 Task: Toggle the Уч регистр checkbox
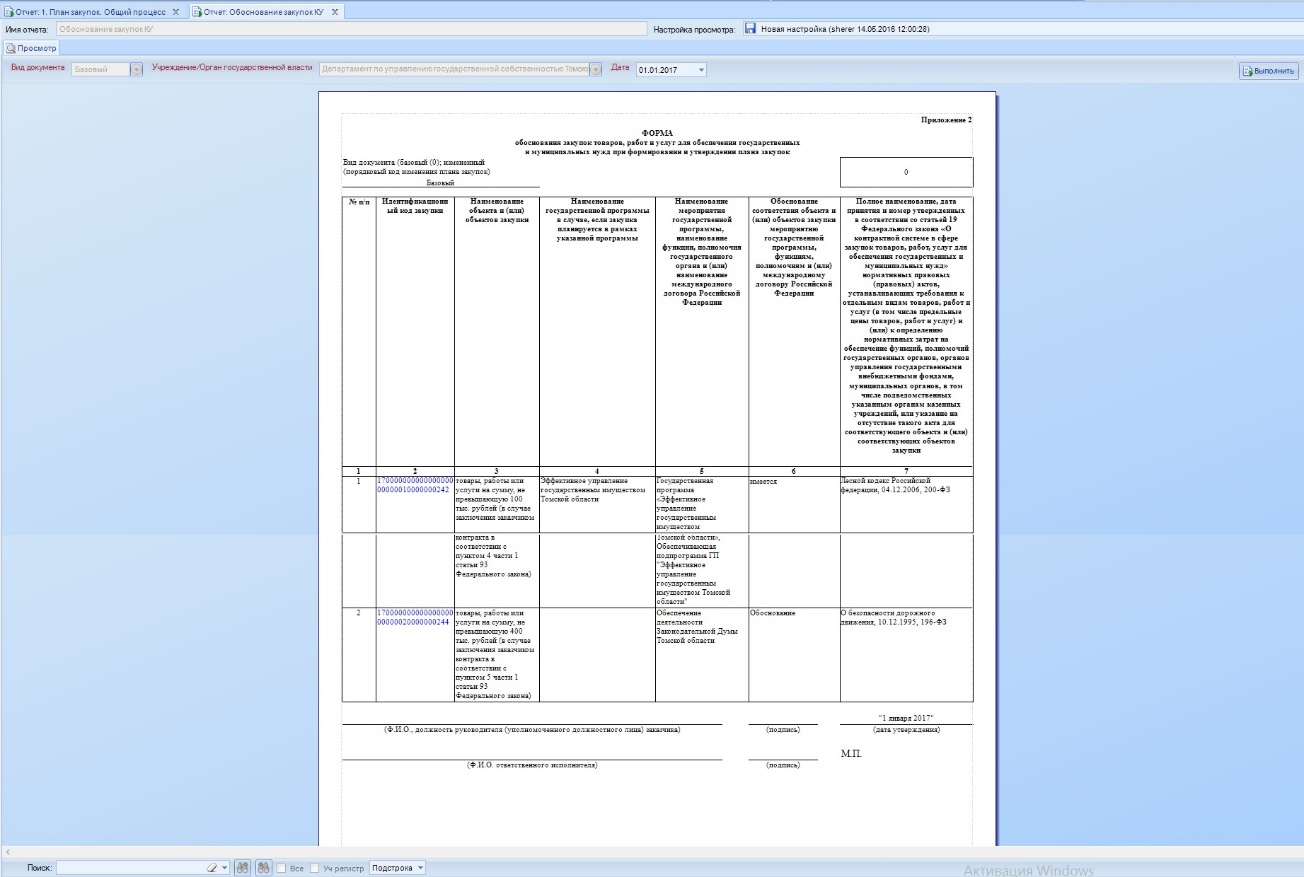pyautogui.click(x=316, y=867)
